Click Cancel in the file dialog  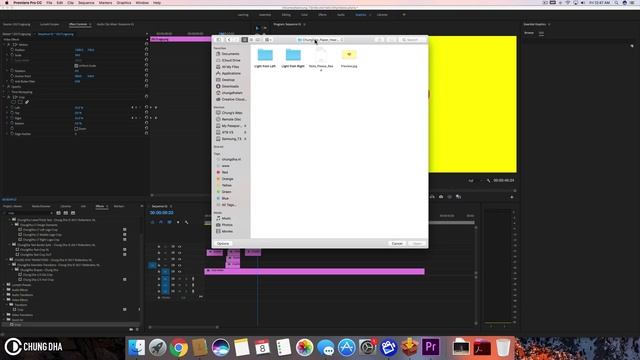[397, 244]
